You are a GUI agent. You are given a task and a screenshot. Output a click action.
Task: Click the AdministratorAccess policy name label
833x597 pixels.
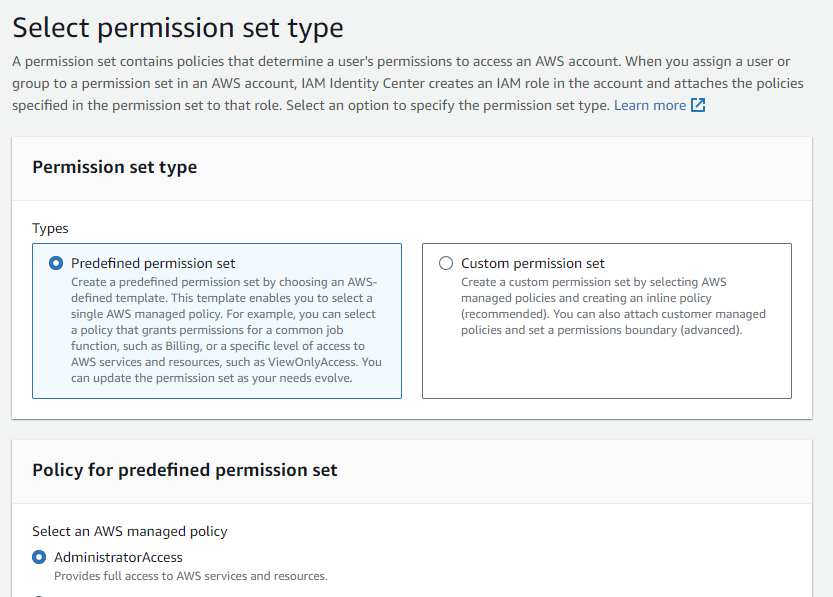118,557
